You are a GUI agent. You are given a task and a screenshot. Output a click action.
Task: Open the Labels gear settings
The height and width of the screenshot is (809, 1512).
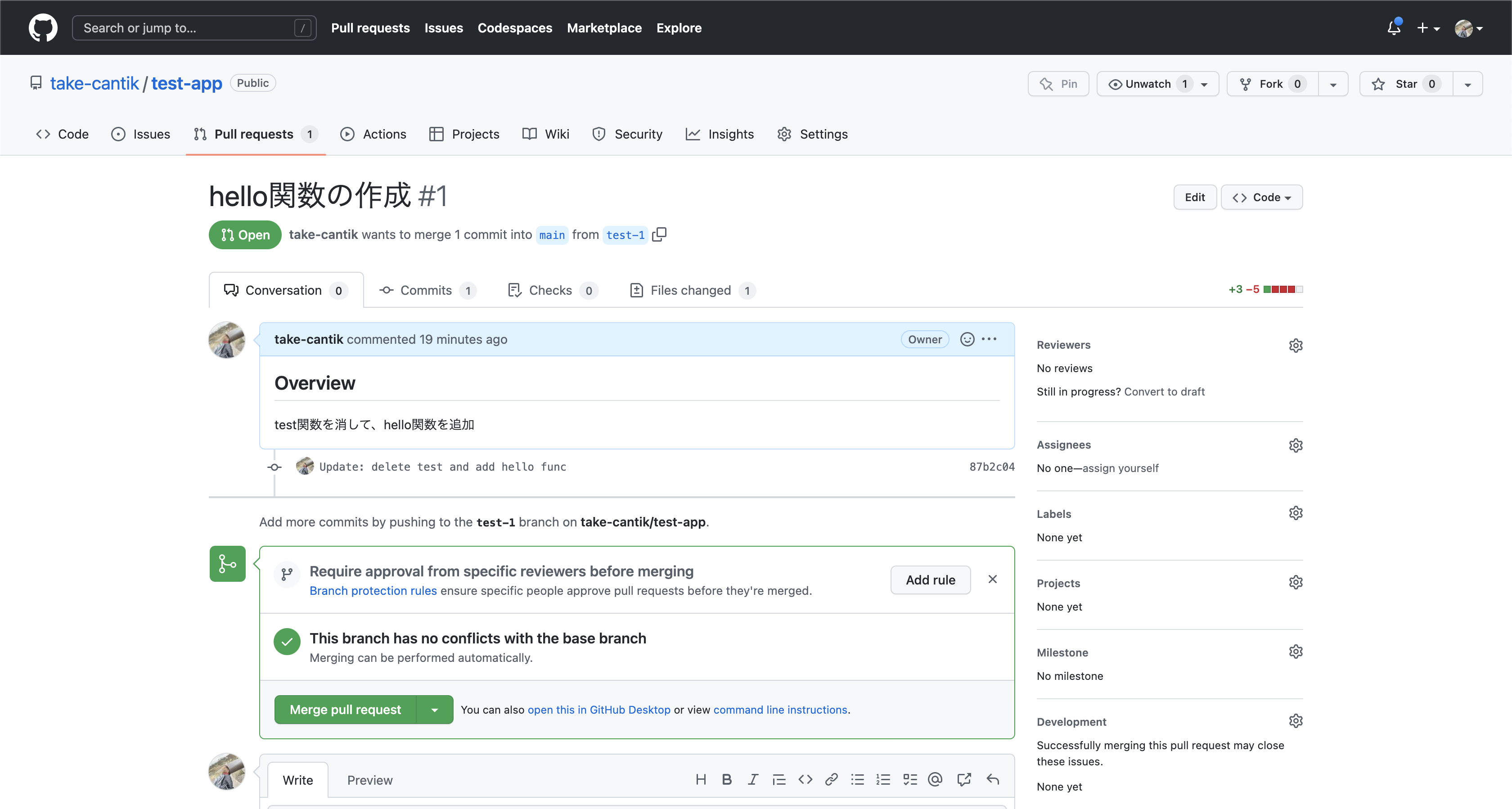coord(1296,513)
